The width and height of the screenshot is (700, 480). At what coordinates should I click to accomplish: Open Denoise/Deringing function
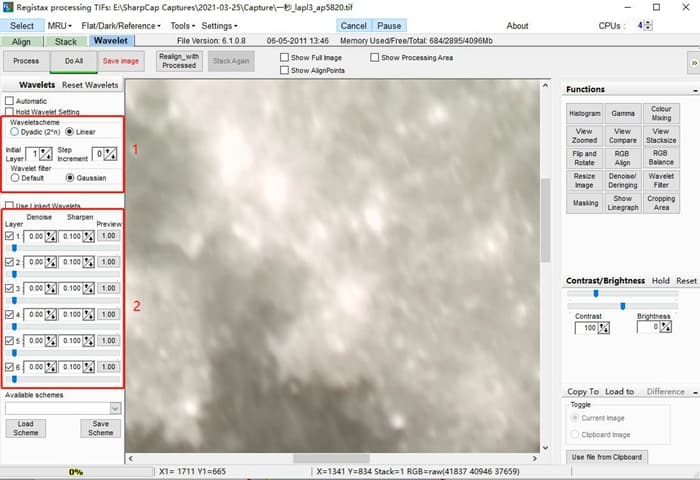[623, 181]
